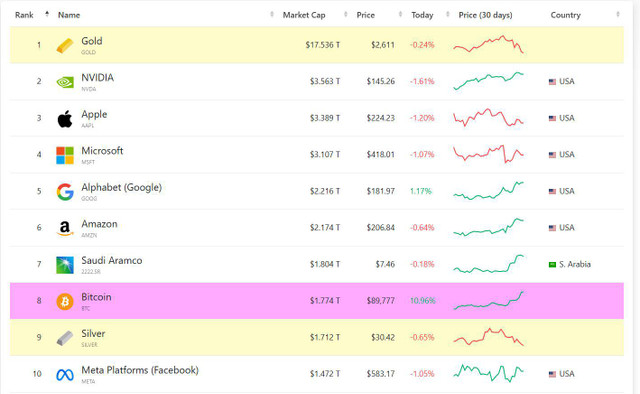The image size is (640, 394).
Task: Click the Bitcoin logo icon
Action: pos(65,301)
